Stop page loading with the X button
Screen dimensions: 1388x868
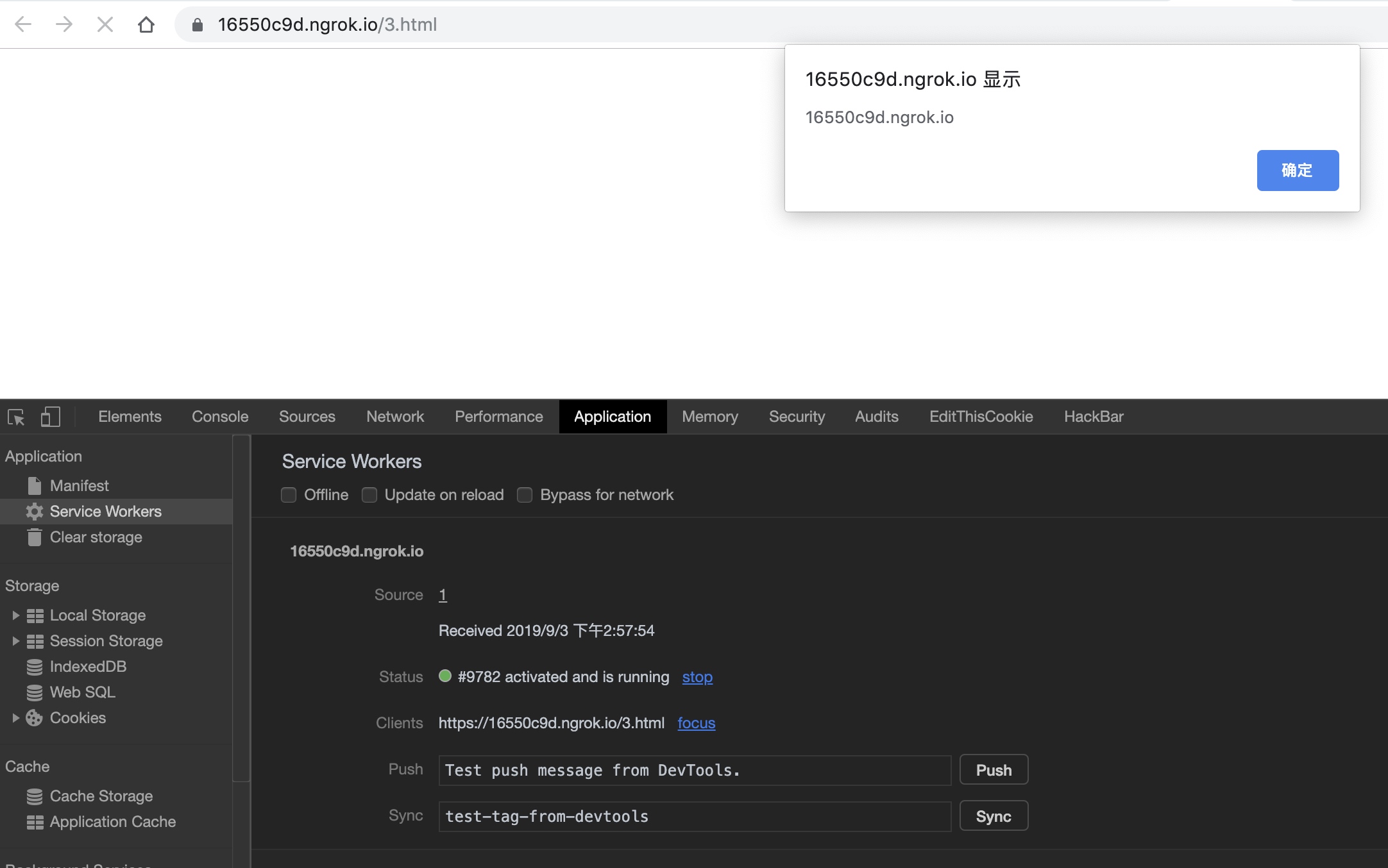(105, 24)
